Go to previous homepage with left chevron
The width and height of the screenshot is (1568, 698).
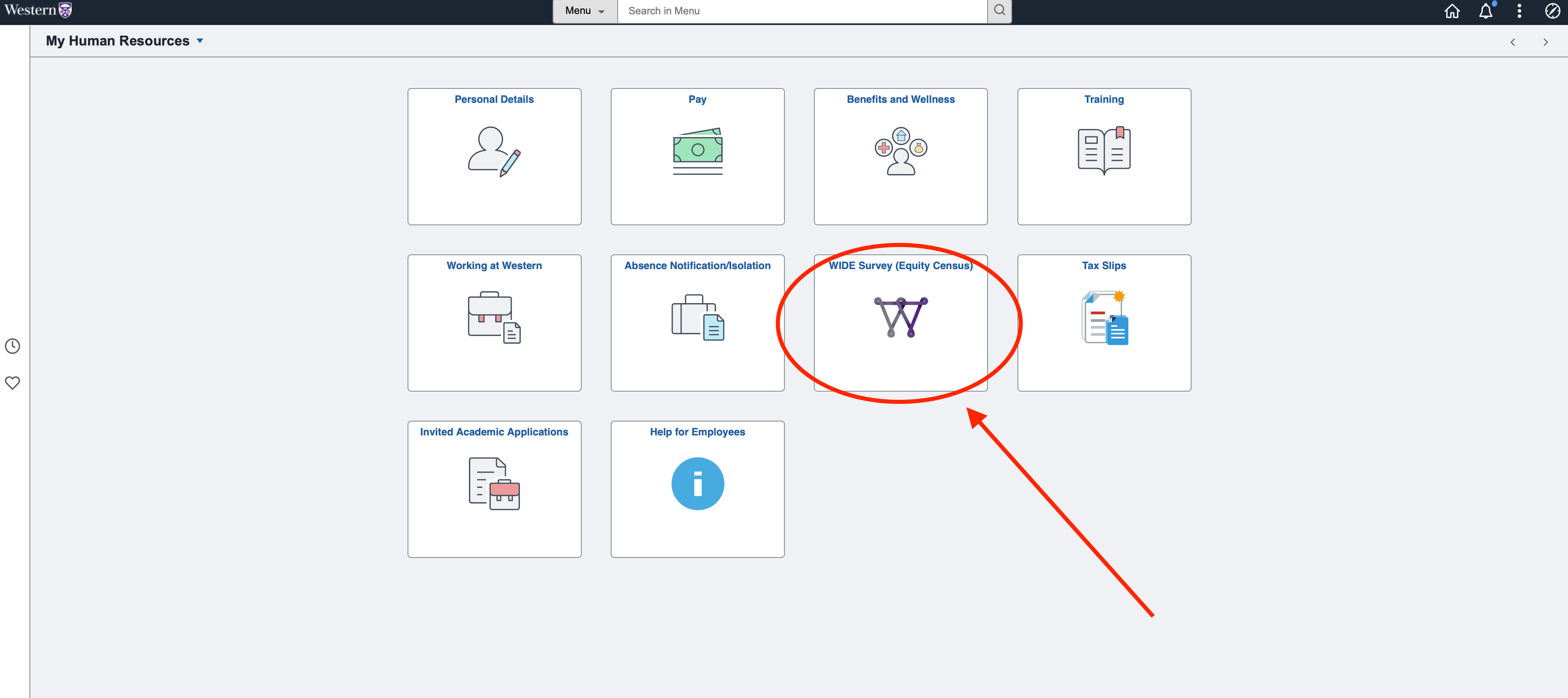coord(1513,42)
